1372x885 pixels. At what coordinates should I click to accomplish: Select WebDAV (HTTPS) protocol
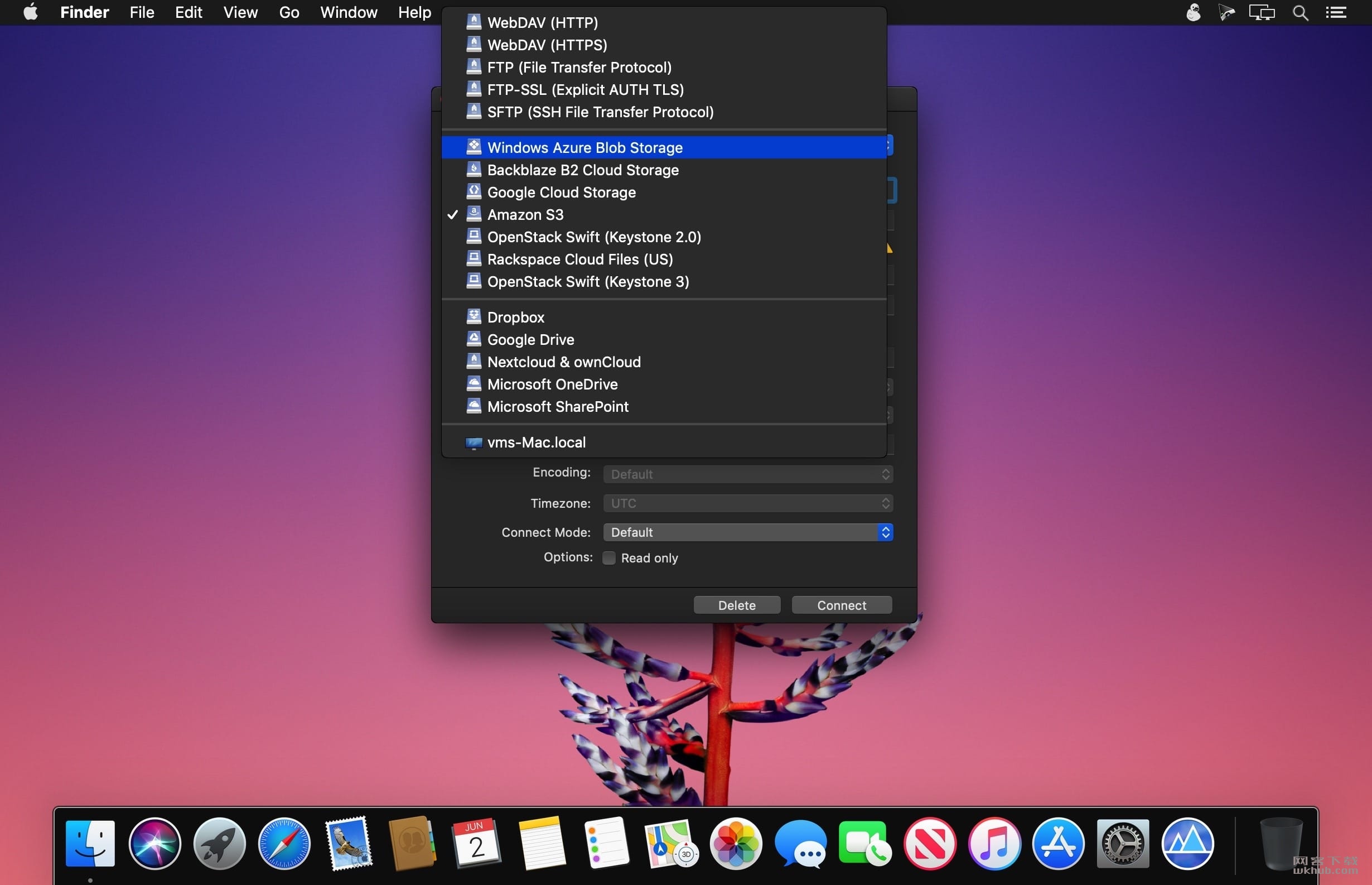pyautogui.click(x=664, y=45)
